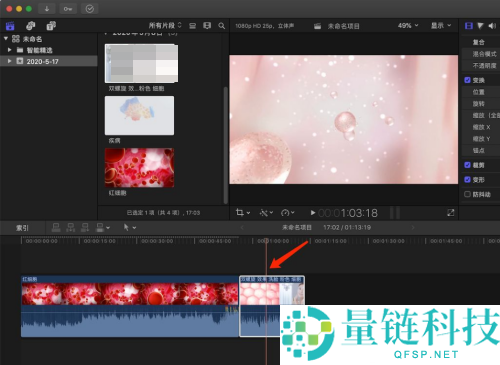Select the 疾病 clip thumbnail
Viewport: 500px width, 365px height.
tap(139, 115)
